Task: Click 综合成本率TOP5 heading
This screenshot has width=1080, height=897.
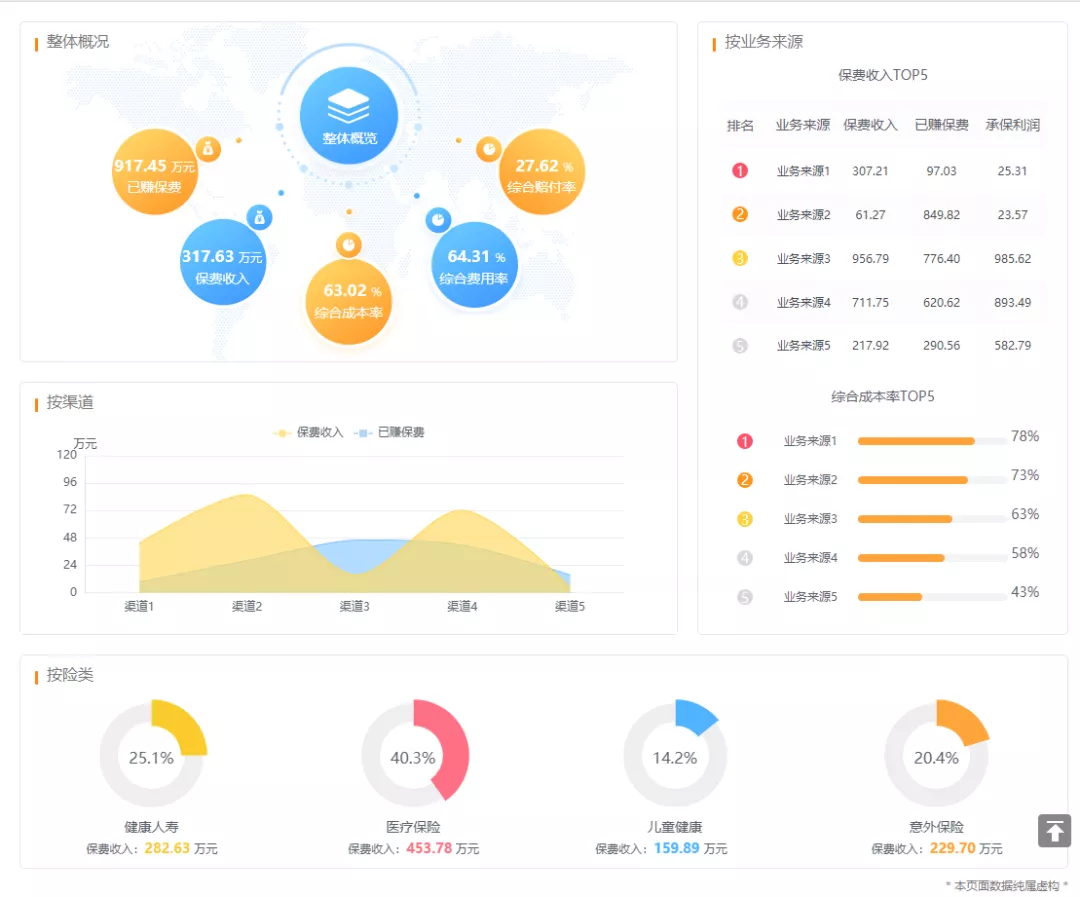Action: [883, 397]
